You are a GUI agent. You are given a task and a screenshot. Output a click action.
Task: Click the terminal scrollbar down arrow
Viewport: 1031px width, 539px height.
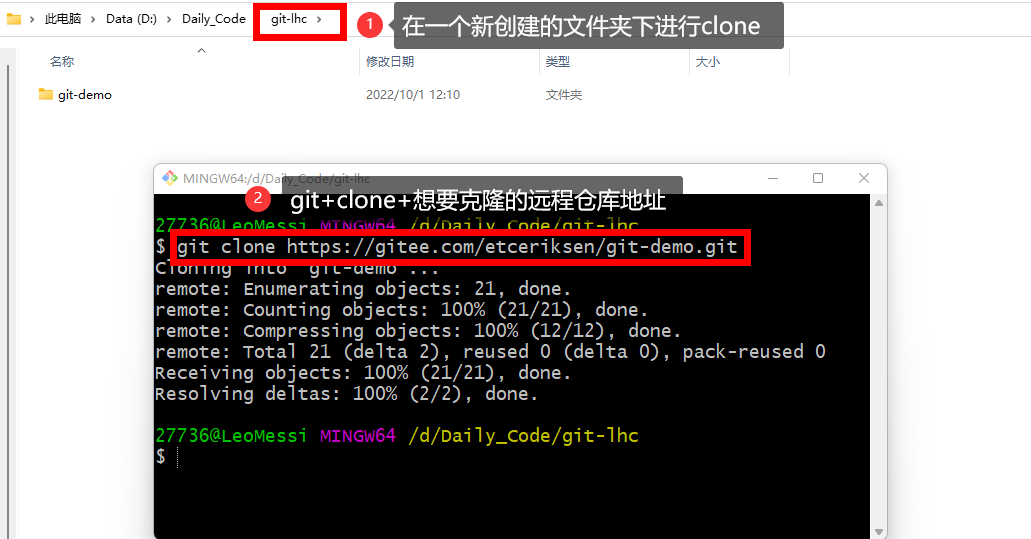(878, 532)
